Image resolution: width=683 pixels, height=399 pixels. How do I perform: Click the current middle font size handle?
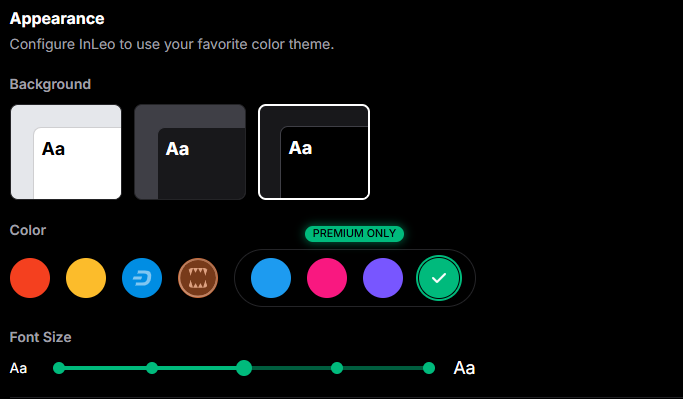click(244, 368)
